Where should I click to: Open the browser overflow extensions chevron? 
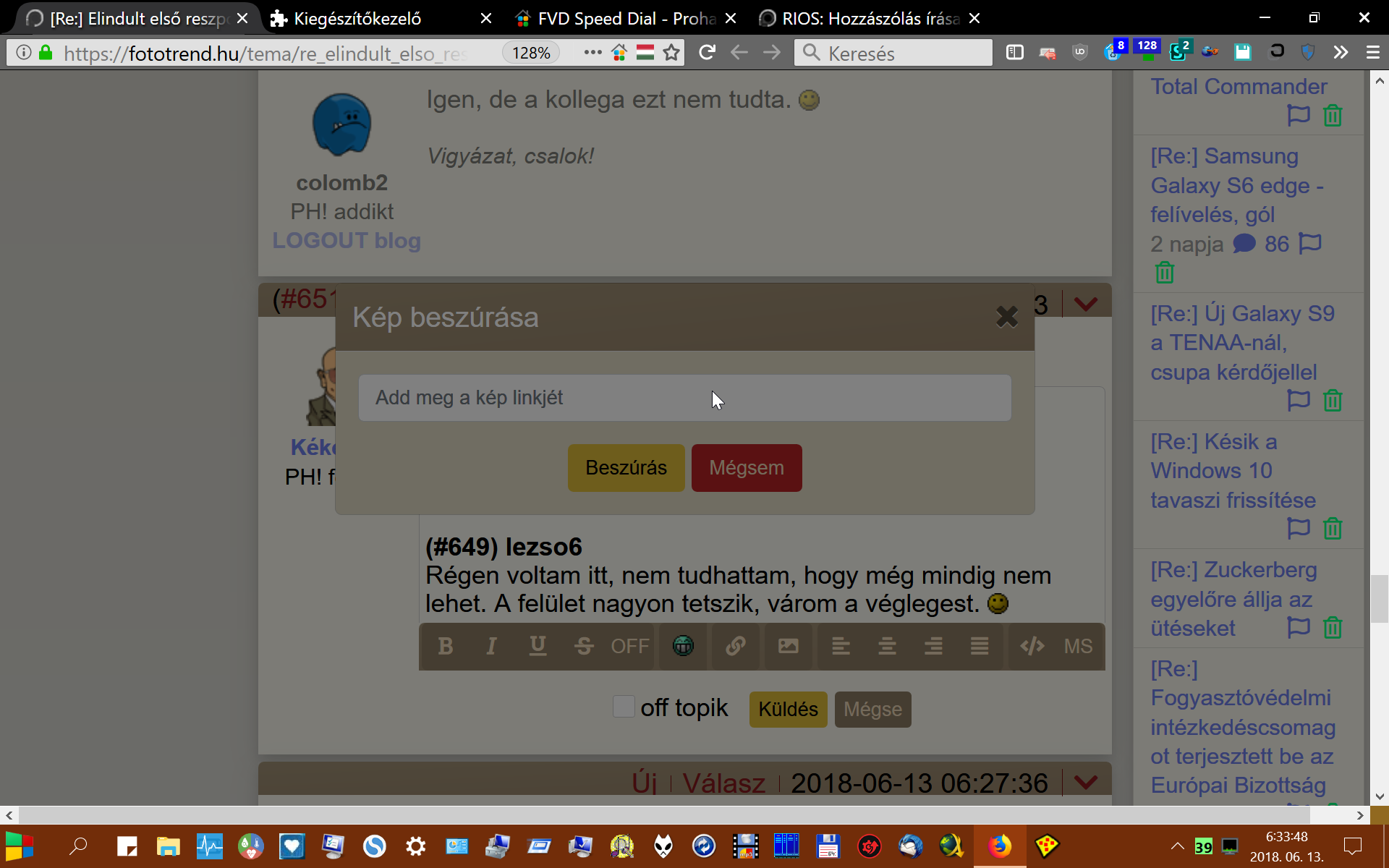pyautogui.click(x=1341, y=52)
